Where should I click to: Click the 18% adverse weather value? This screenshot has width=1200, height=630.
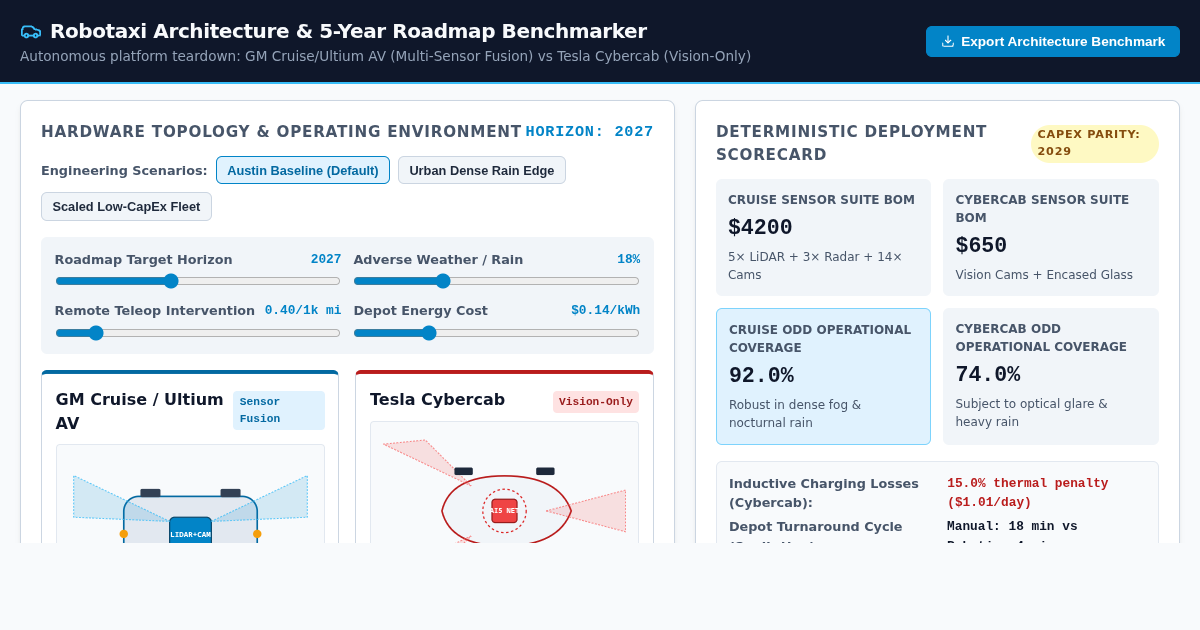(628, 260)
